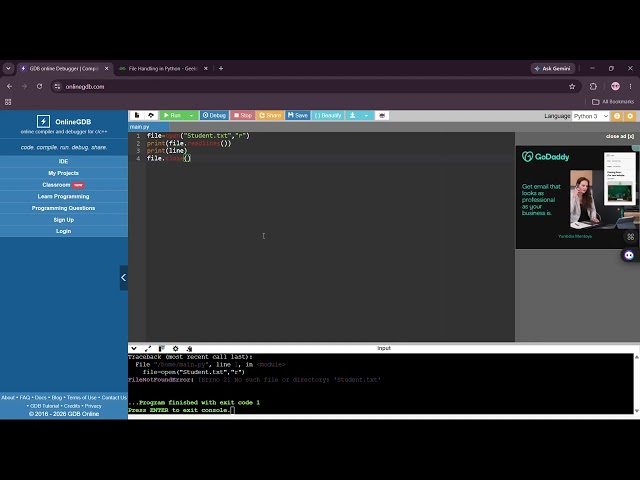Screen dimensions: 640x480
Task: Download the code with download icon
Action: (x=352, y=116)
